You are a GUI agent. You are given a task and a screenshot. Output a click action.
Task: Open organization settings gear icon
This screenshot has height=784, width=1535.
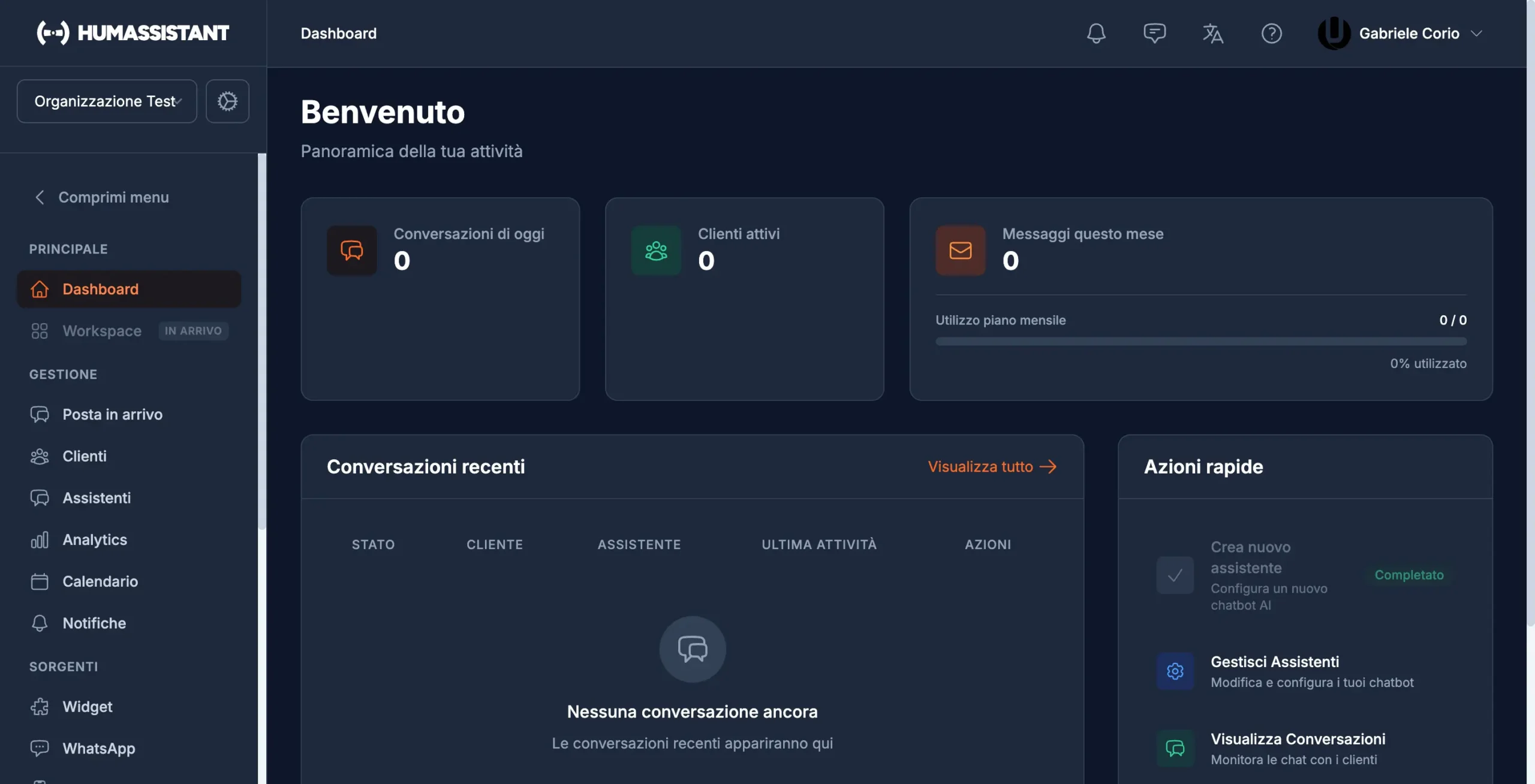[x=227, y=101]
